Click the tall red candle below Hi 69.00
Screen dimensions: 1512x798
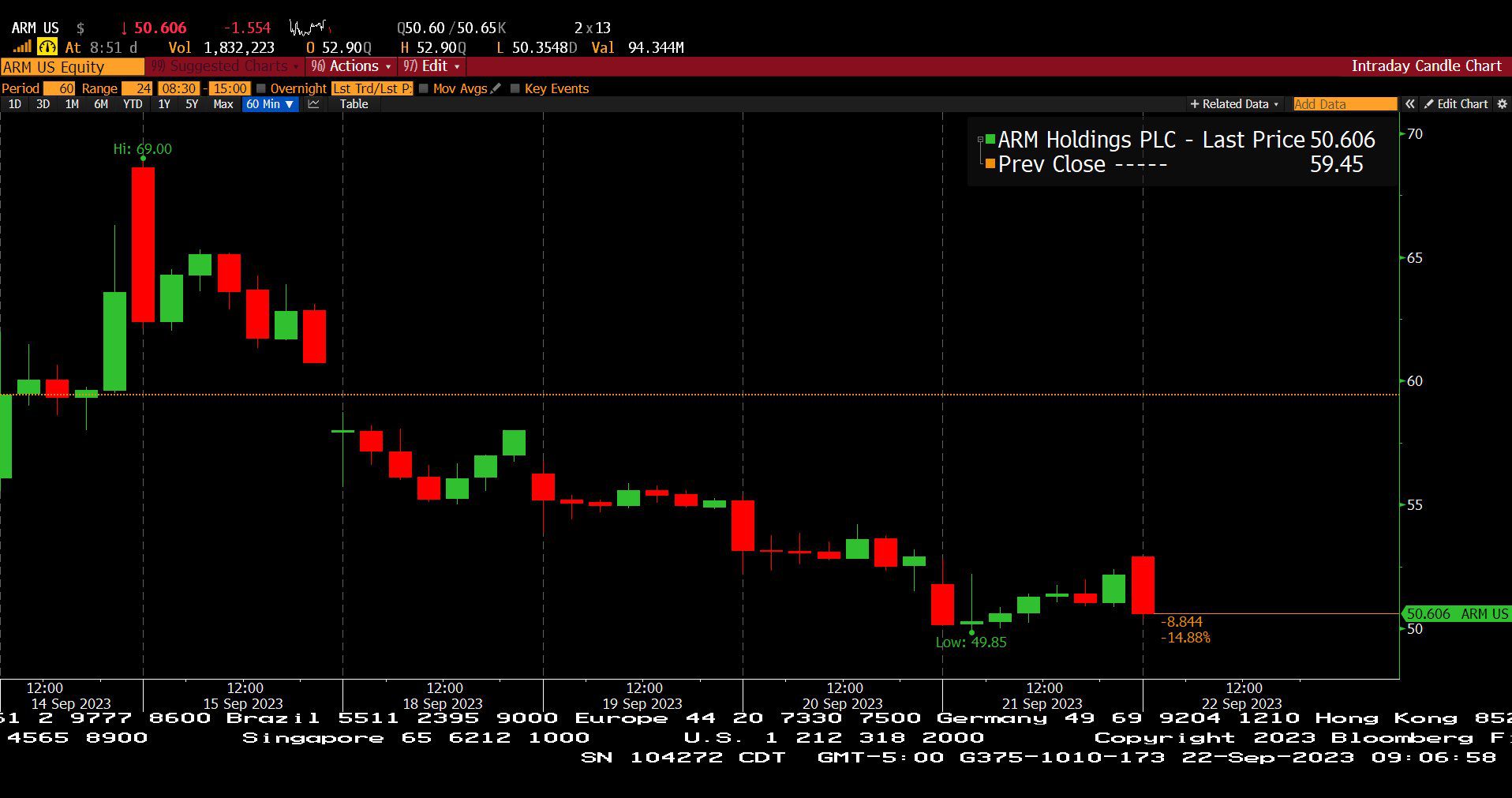[143, 245]
